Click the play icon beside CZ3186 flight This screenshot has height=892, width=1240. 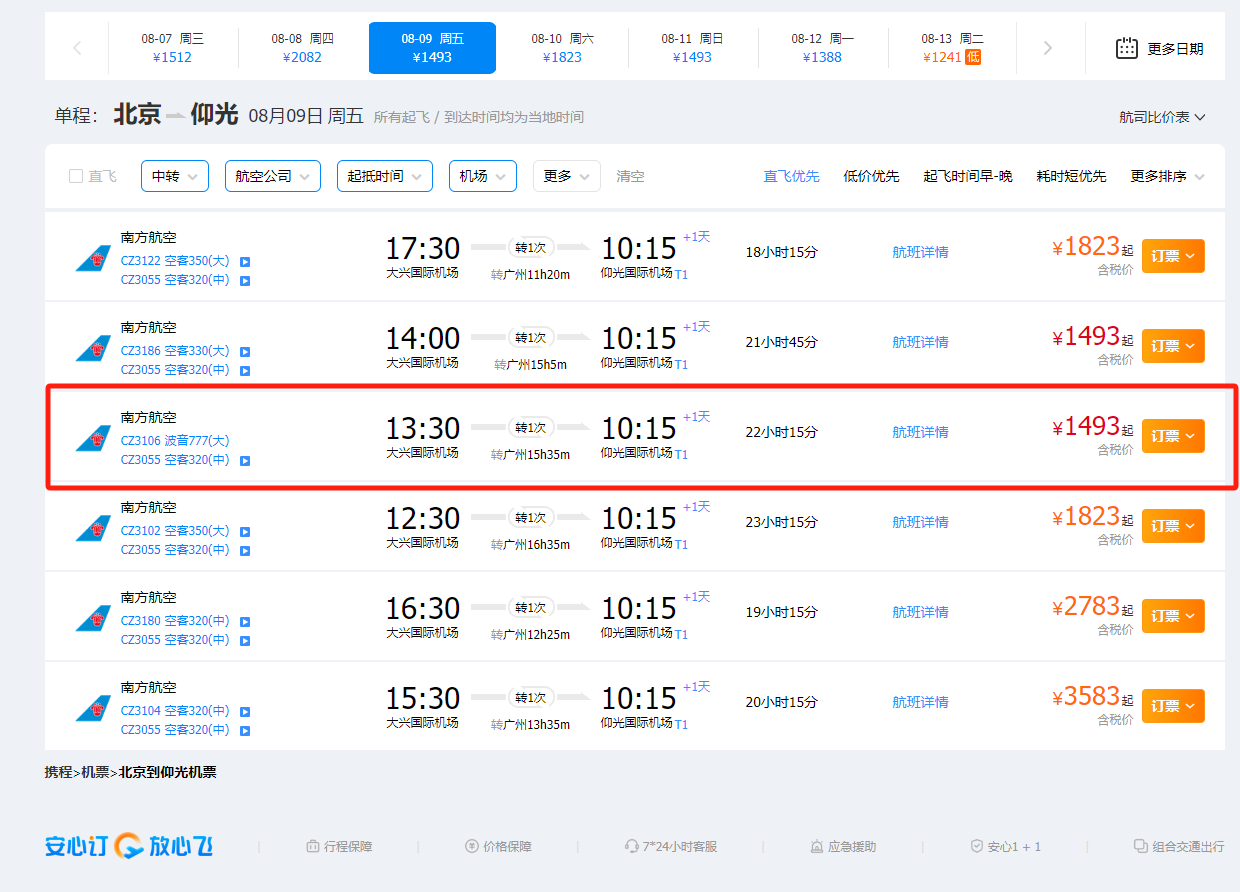(x=245, y=352)
